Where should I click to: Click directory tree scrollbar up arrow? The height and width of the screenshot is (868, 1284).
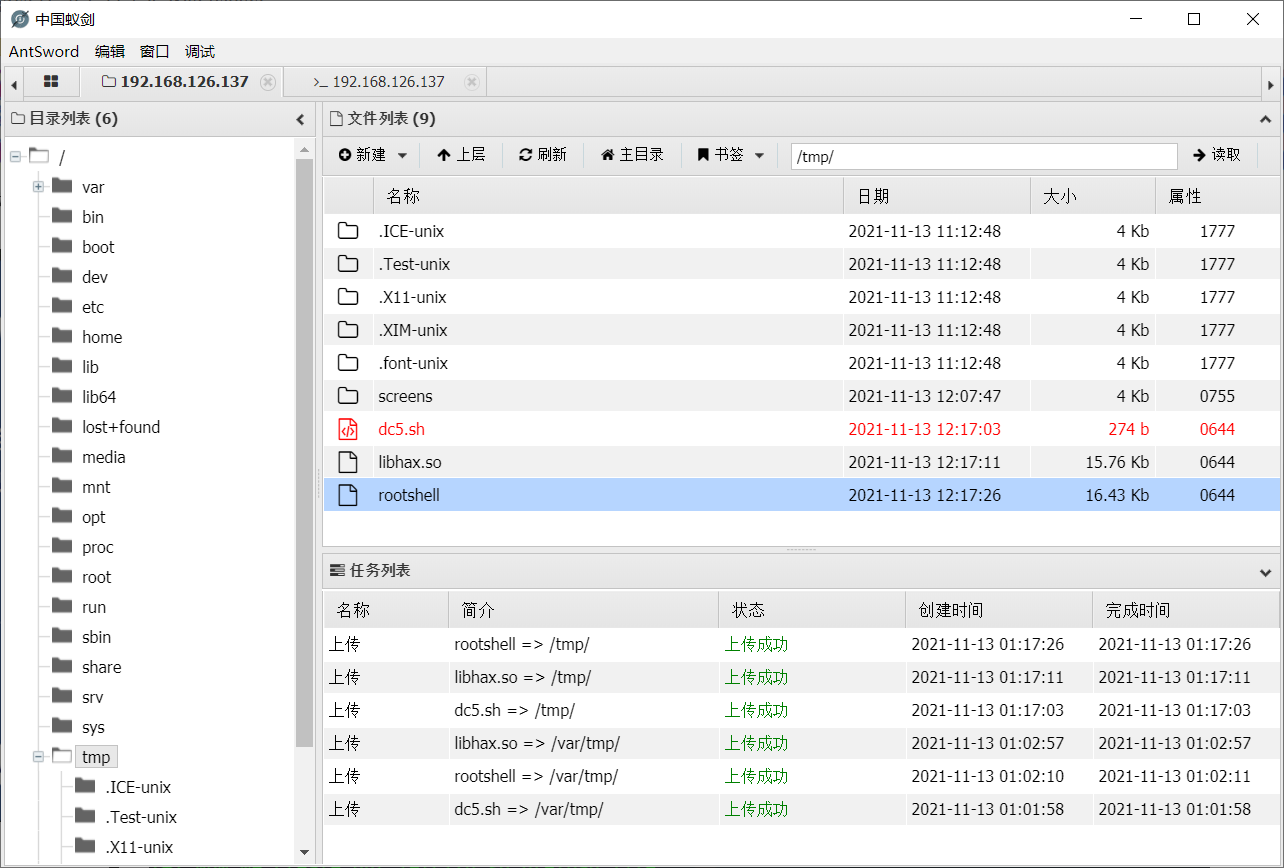(x=305, y=149)
